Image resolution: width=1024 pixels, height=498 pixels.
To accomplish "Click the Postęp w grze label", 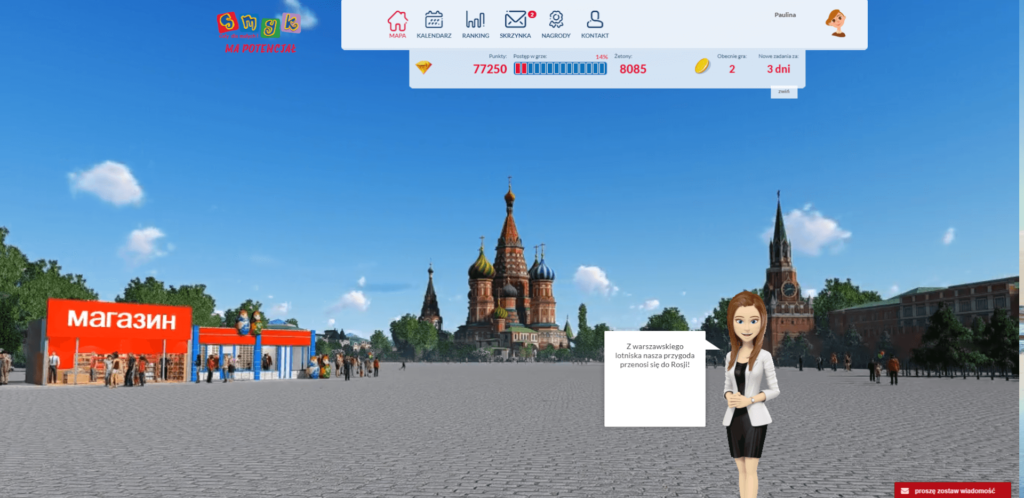I will coord(530,56).
